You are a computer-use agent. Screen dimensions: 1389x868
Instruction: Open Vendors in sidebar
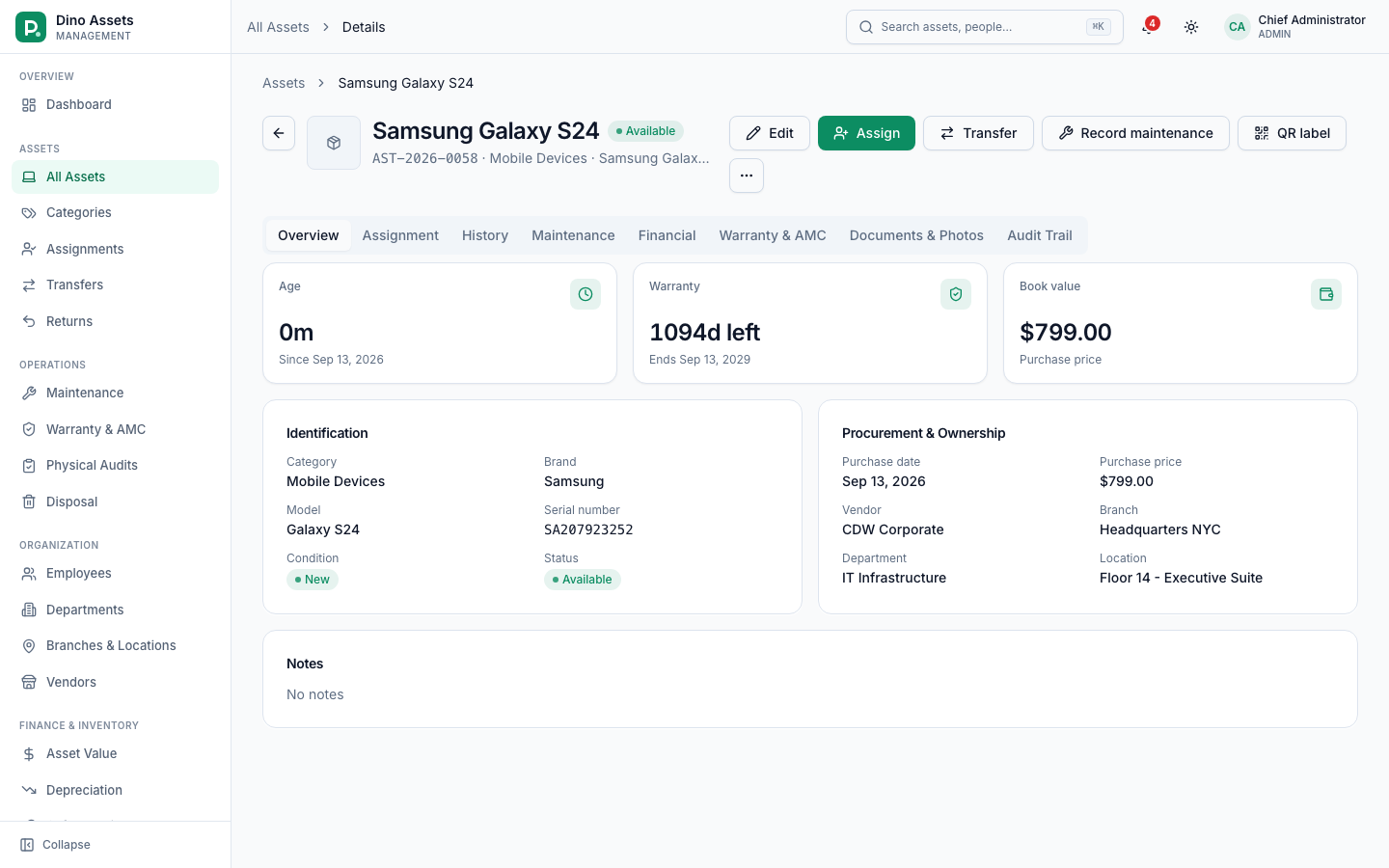115,682
